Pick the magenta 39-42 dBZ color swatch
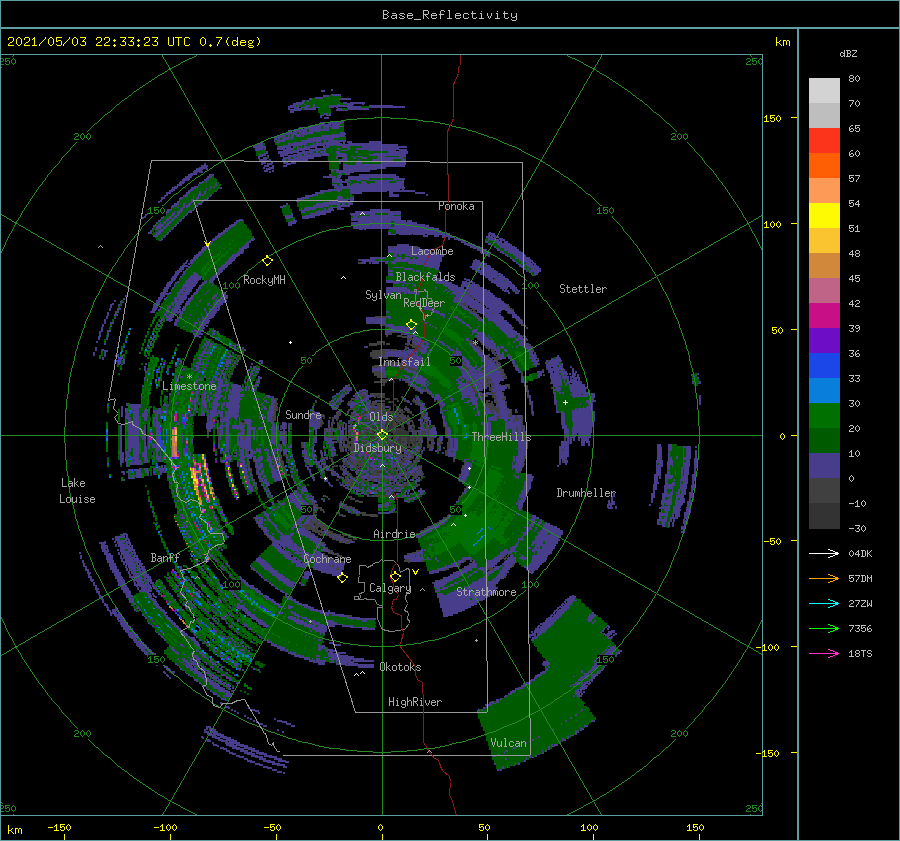900x841 pixels. tap(824, 316)
